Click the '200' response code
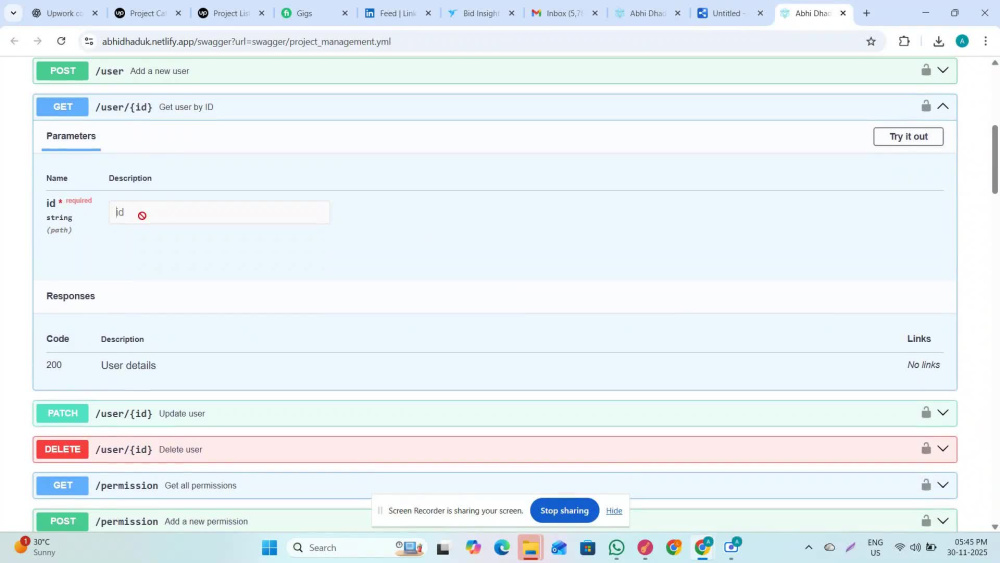This screenshot has width=1000, height=563. click(54, 365)
